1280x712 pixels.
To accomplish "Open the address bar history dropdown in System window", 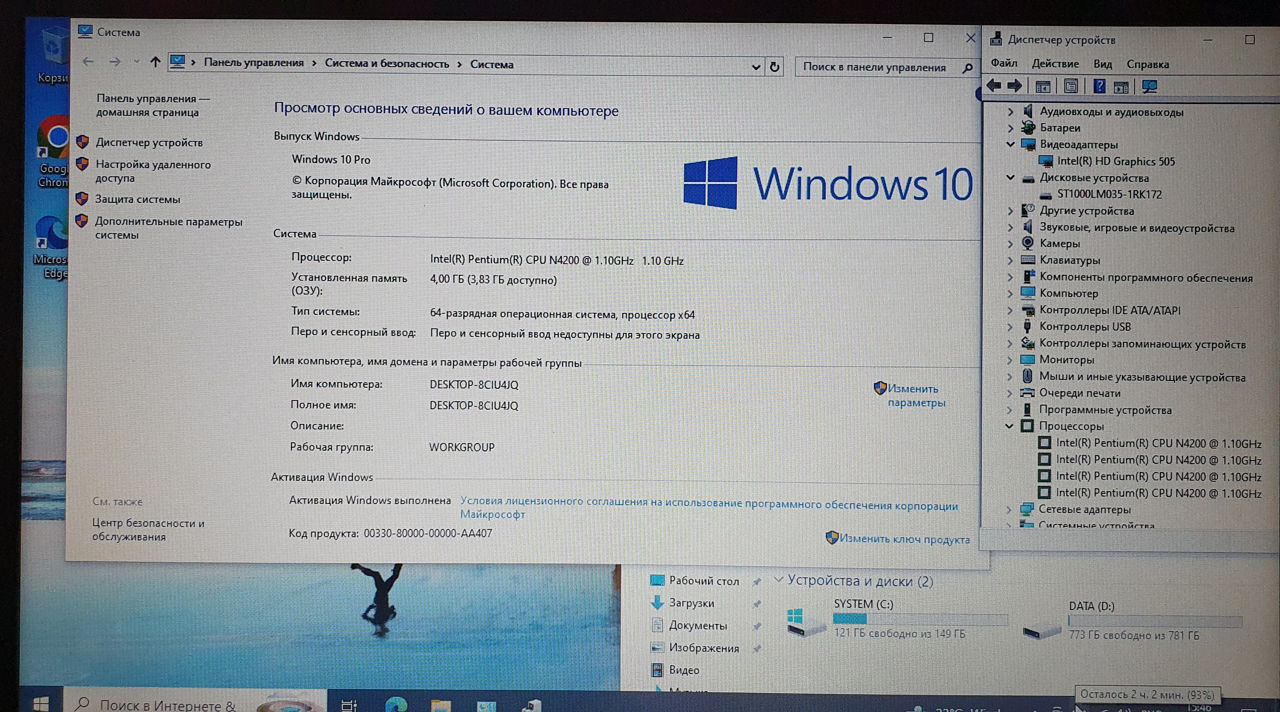I will pyautogui.click(x=755, y=67).
